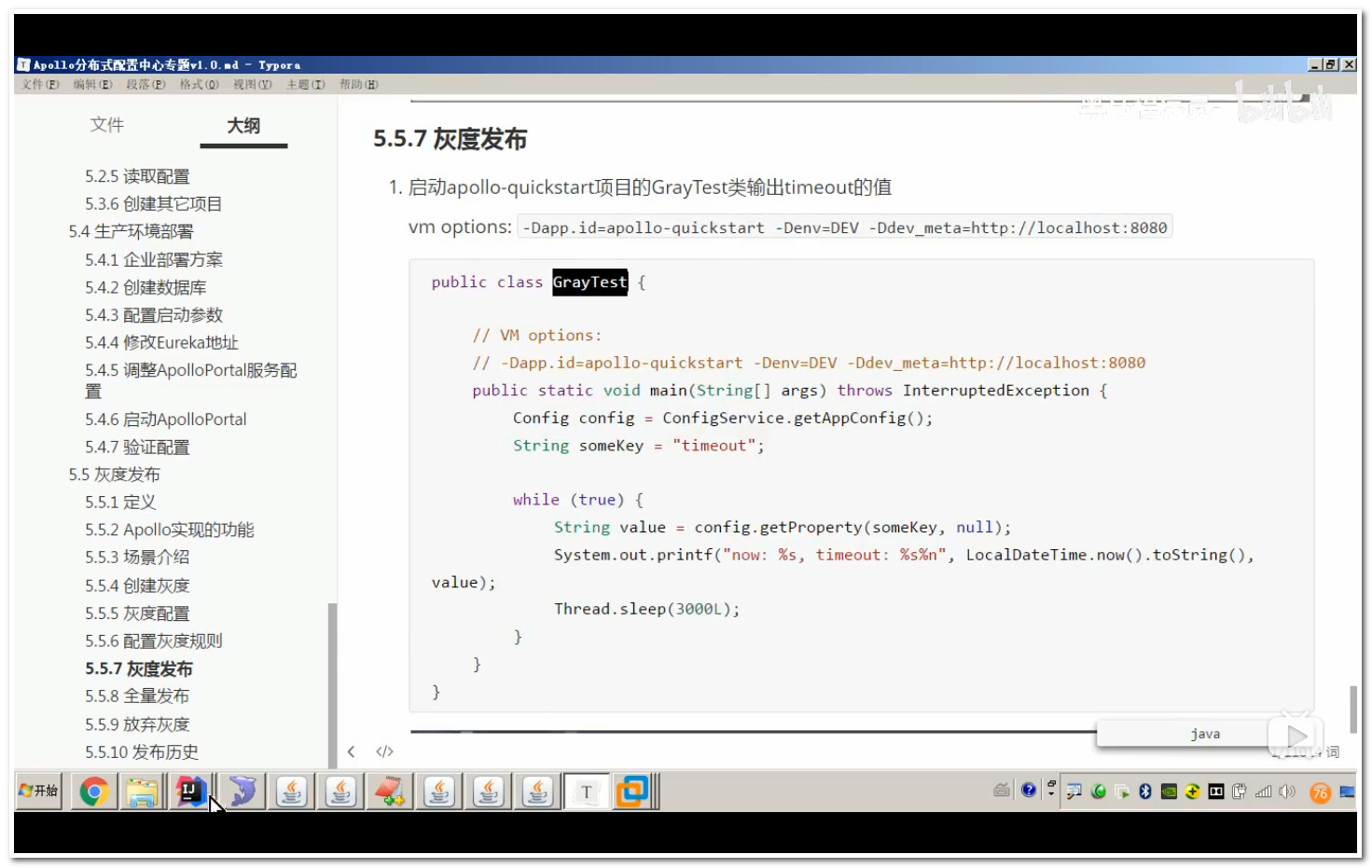Jump to 5.5.1 定义
This screenshot has width=1372, height=868.
(x=120, y=503)
